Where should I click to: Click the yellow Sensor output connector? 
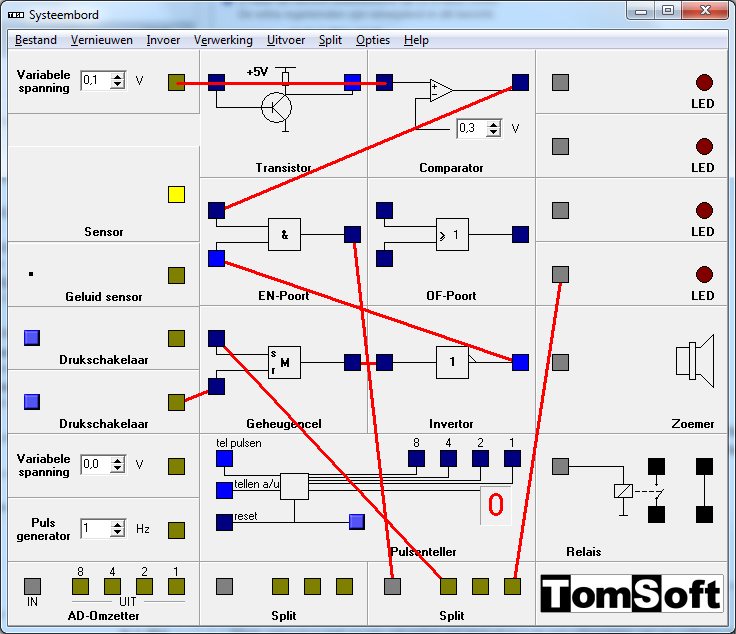point(176,195)
